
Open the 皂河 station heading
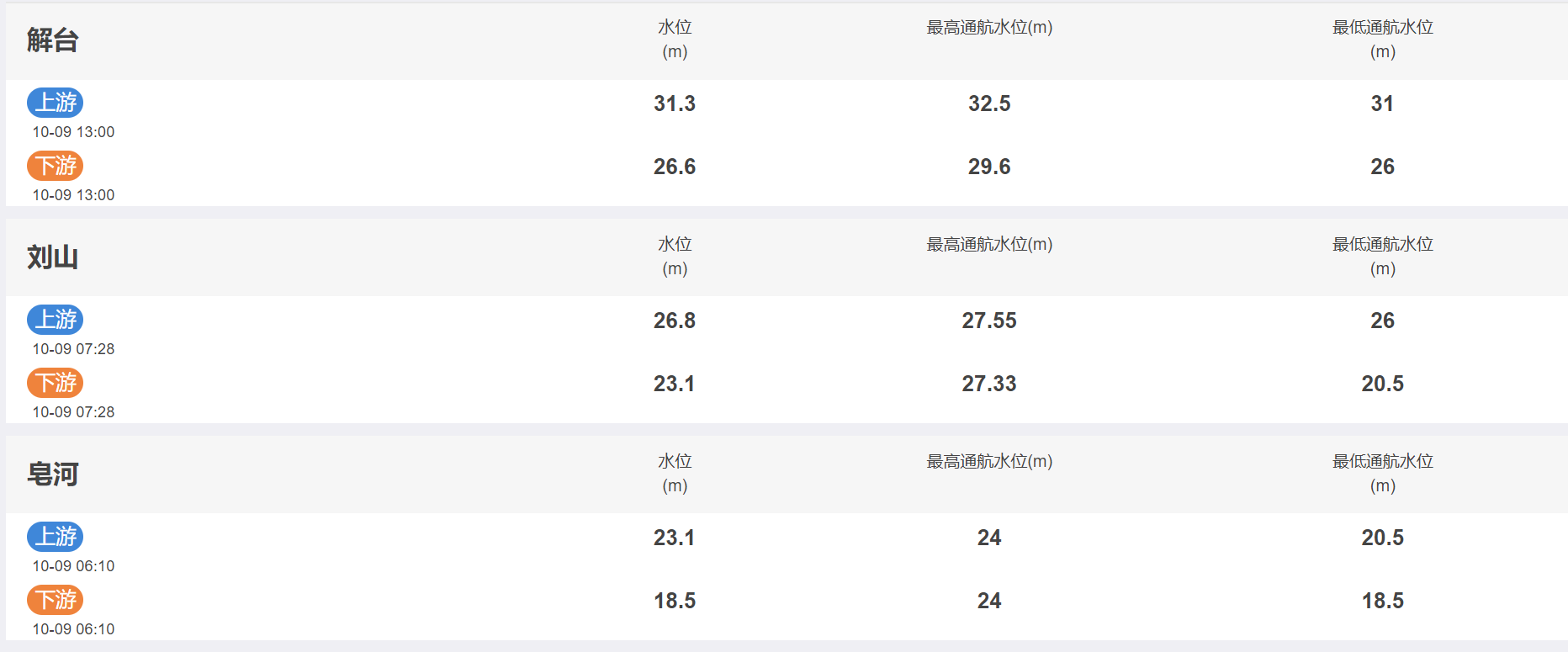click(x=52, y=474)
